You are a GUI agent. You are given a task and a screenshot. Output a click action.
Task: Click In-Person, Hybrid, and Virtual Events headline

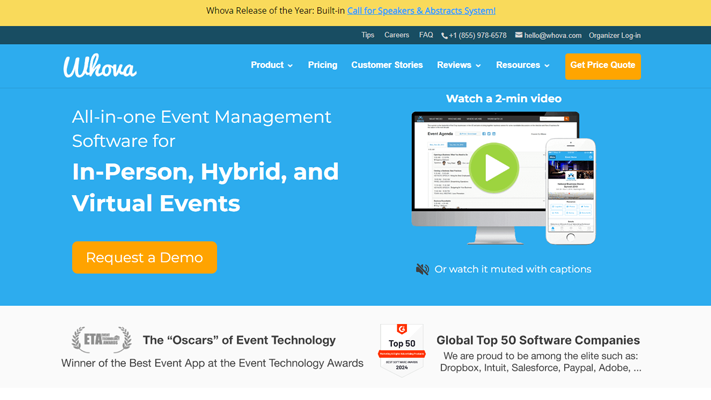click(205, 187)
